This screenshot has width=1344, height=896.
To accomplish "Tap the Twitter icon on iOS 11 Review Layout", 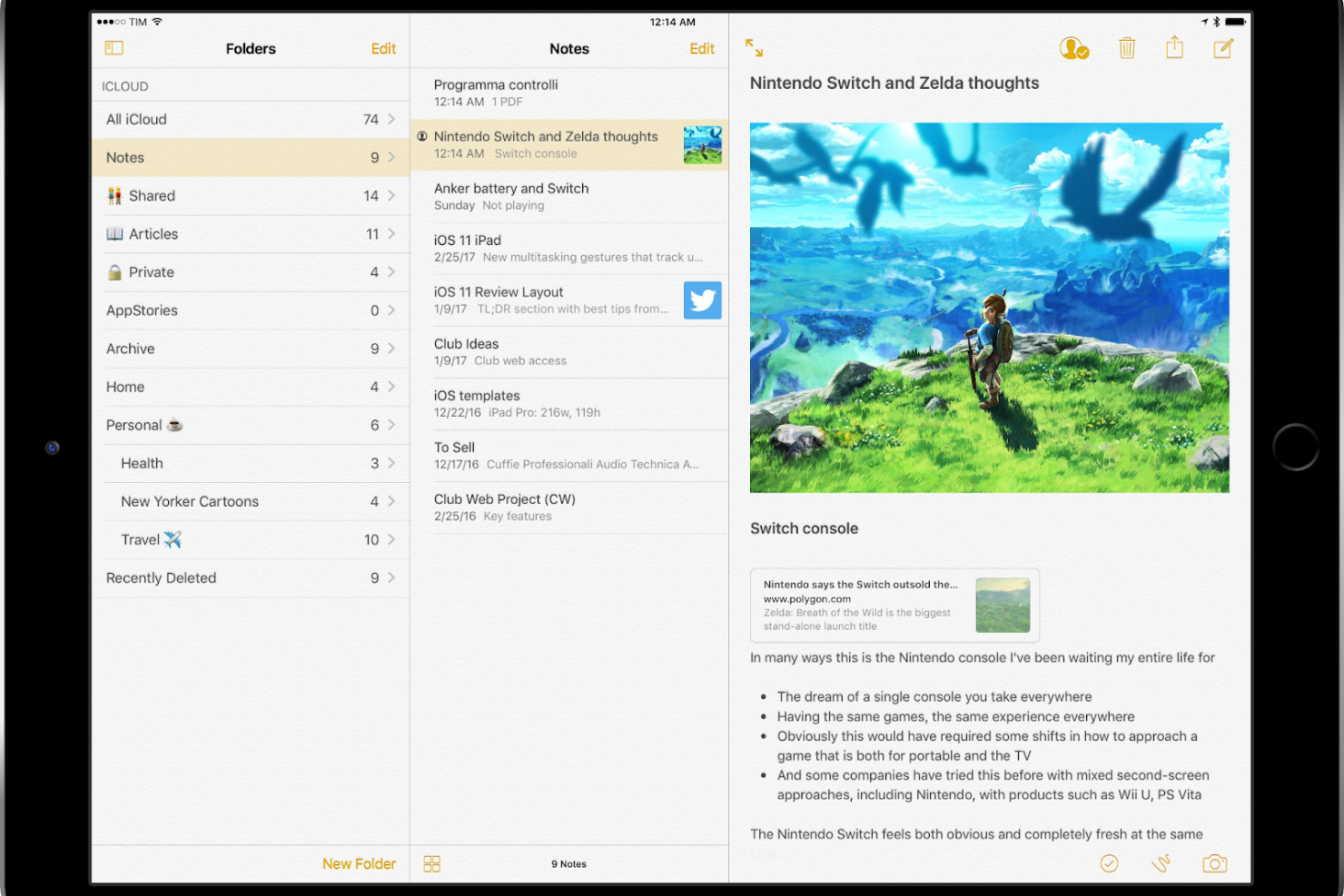I will click(702, 300).
